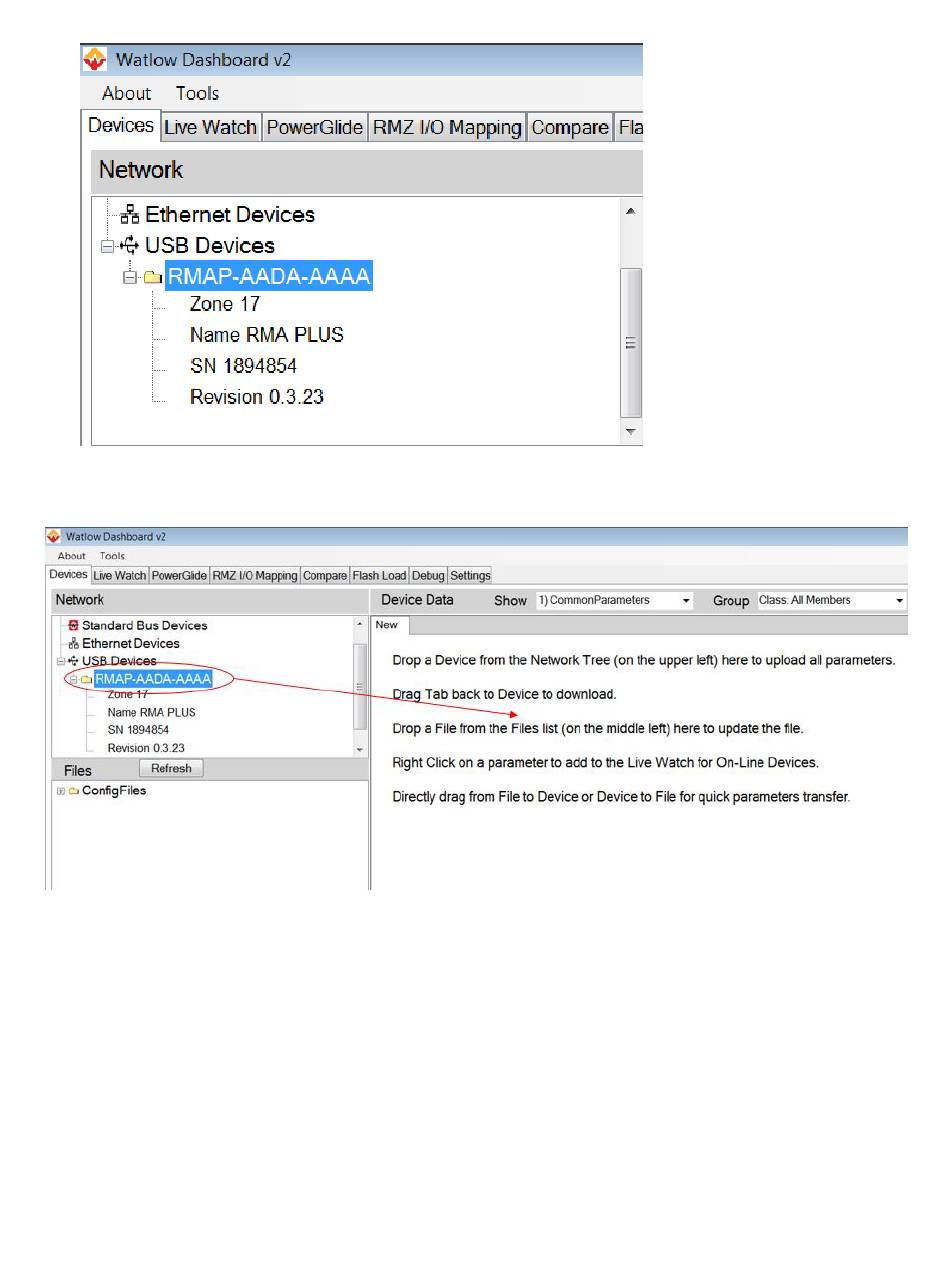Switch to PowerGlide tab in upper screenshot
This screenshot has width=950, height=1284.
314,127
